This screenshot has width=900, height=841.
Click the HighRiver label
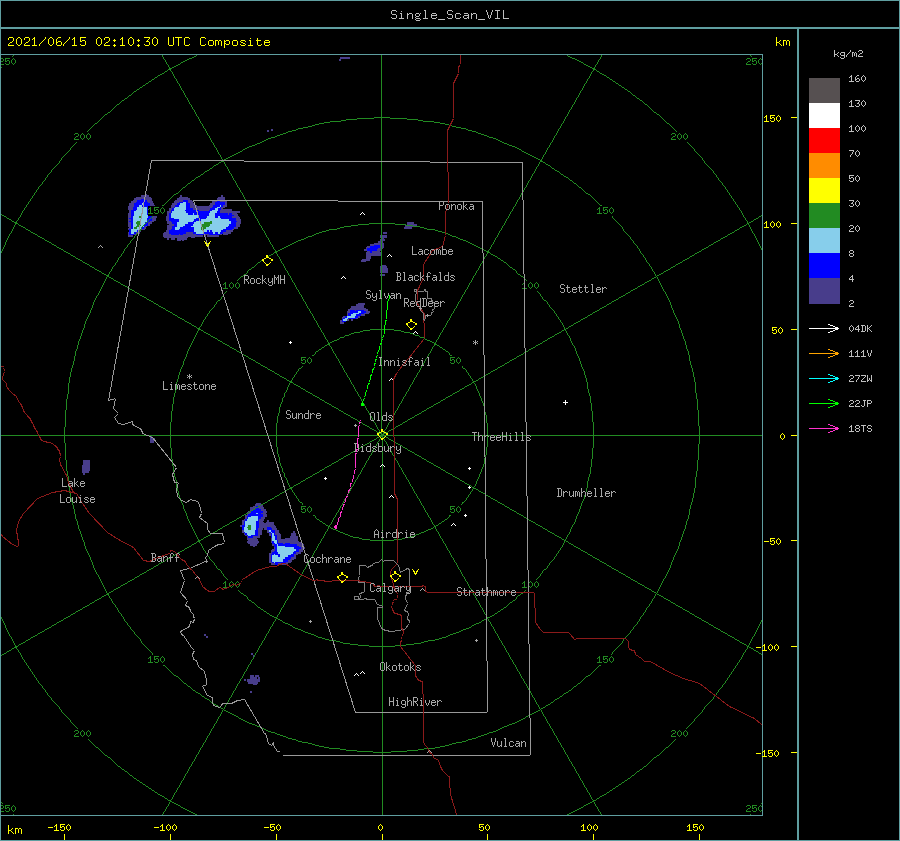(x=415, y=702)
